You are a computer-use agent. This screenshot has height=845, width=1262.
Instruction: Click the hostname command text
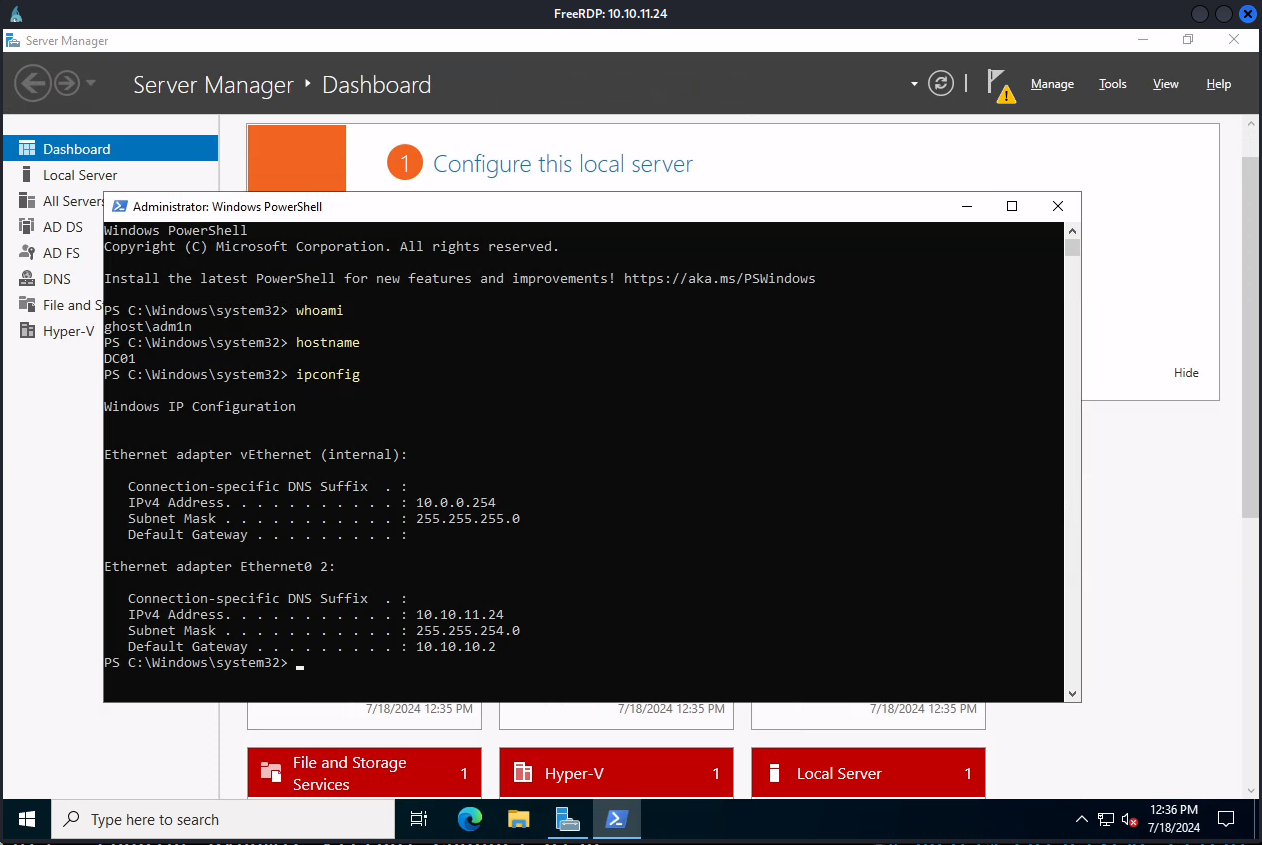(x=328, y=342)
